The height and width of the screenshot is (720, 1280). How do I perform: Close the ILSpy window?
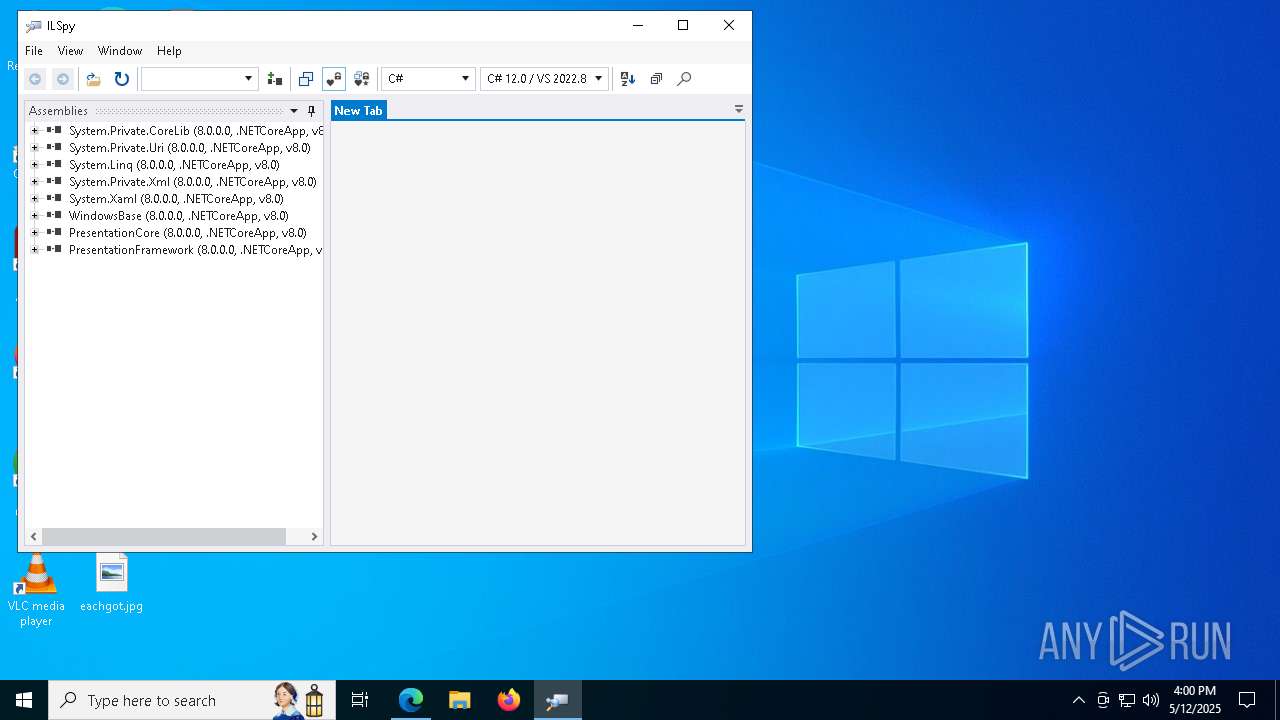pyautogui.click(x=729, y=26)
